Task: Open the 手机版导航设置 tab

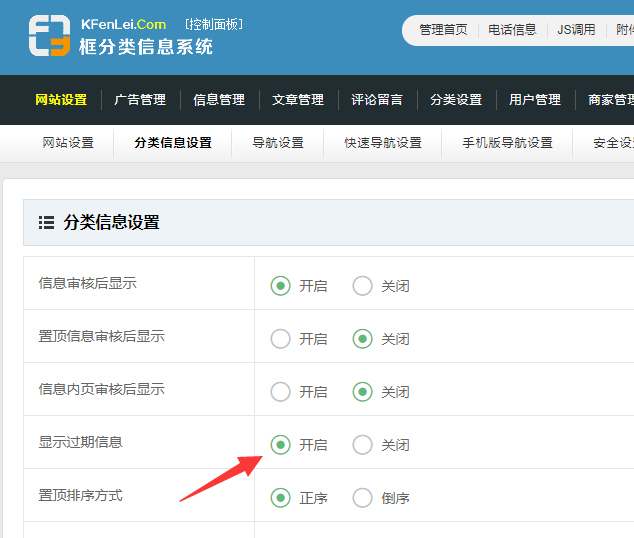Action: tap(507, 143)
